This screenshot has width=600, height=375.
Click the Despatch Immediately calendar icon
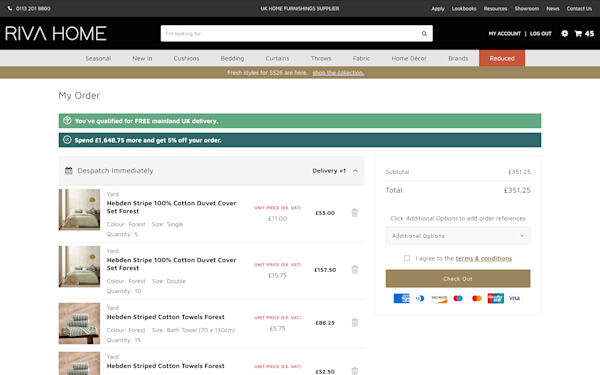[68, 171]
